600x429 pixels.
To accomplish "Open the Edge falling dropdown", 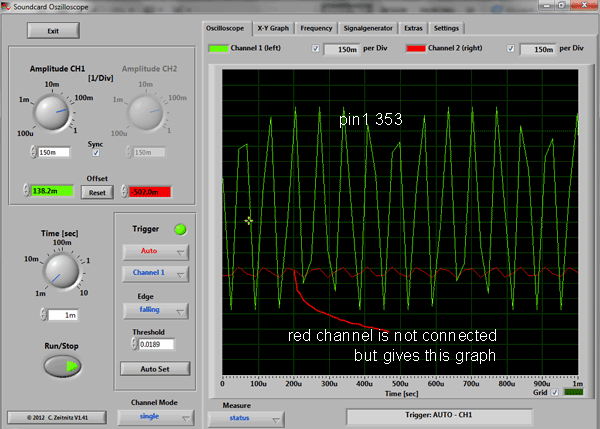I will (x=154, y=310).
